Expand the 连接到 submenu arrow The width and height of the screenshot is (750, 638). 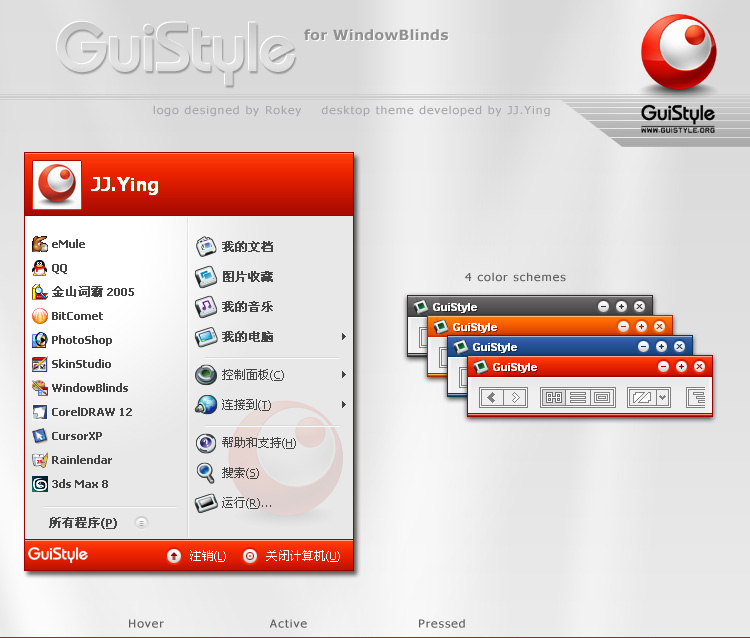343,405
